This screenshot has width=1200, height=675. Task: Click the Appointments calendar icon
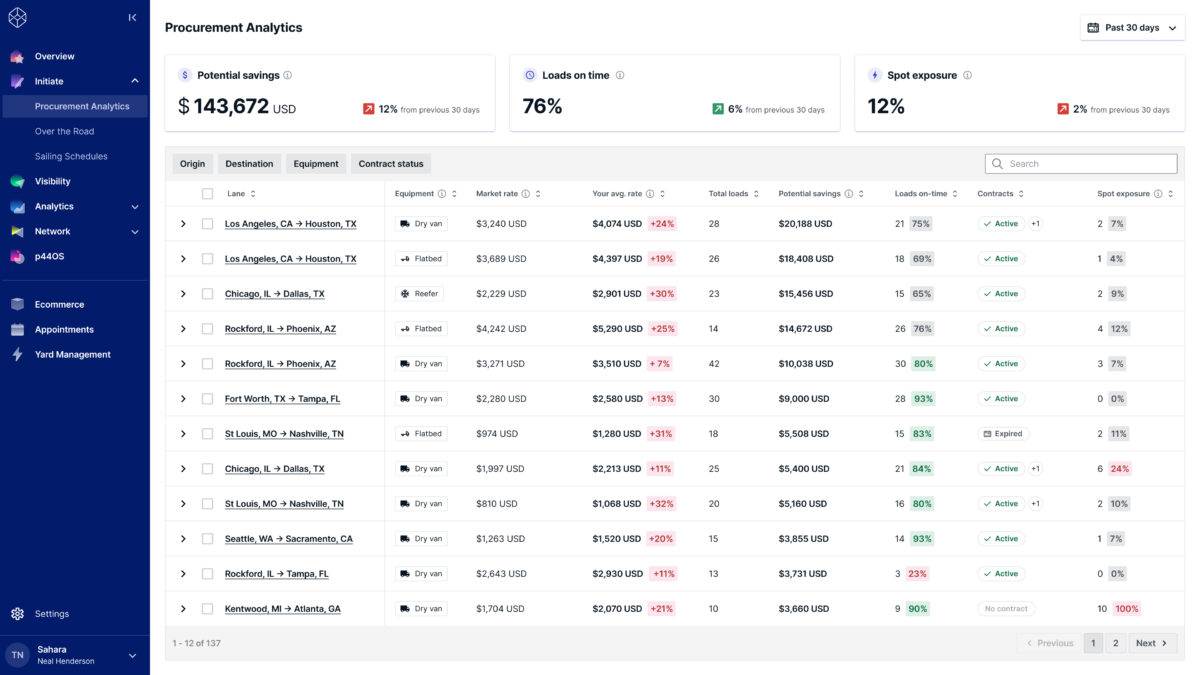tap(17, 329)
